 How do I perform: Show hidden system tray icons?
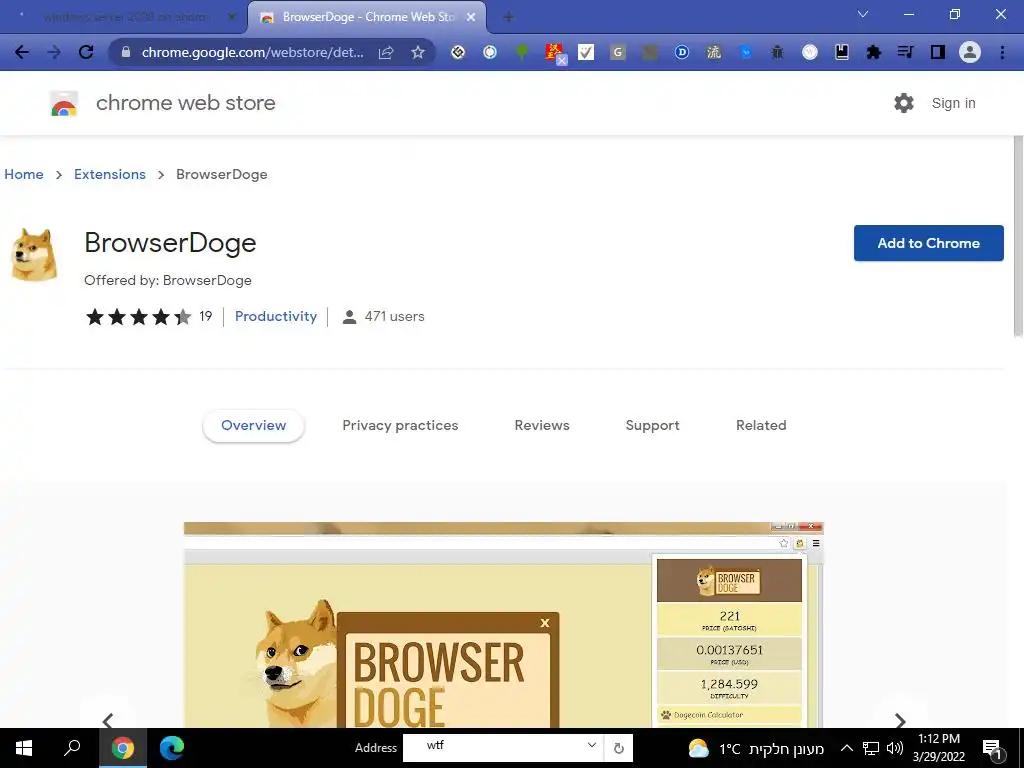click(847, 748)
